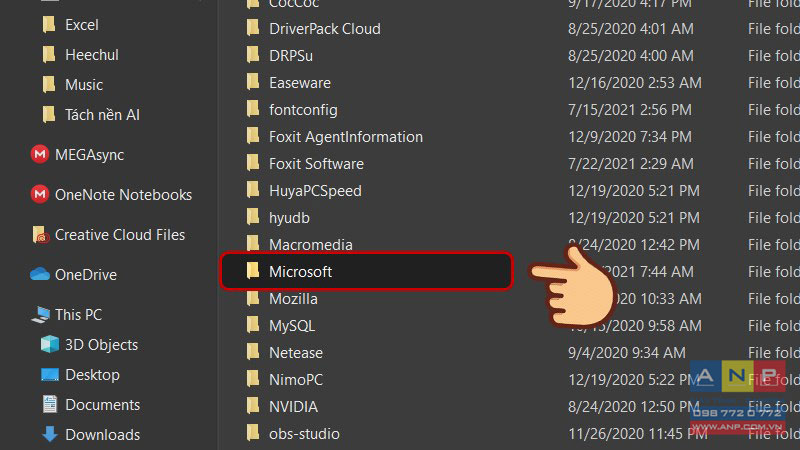Select the DriverPack Cloud folder name

324,29
